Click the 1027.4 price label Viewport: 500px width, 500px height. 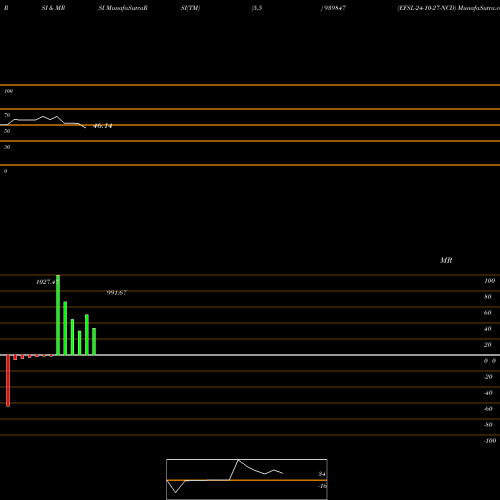coord(46,282)
